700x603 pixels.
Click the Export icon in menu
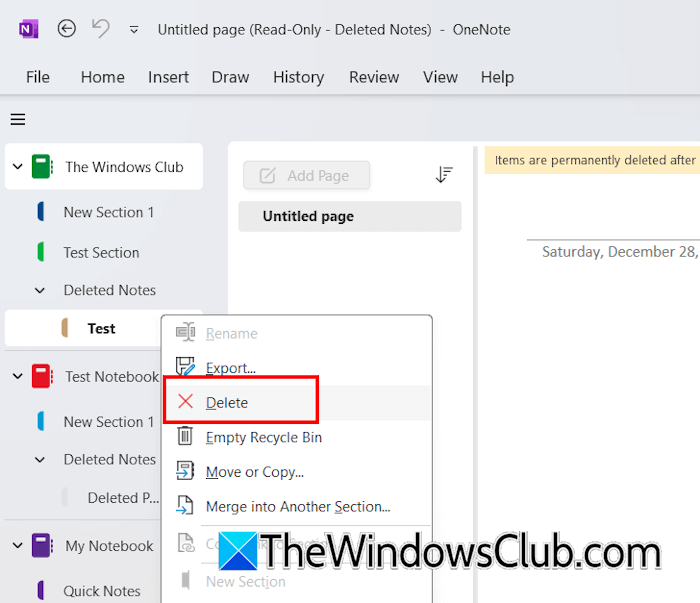point(185,366)
